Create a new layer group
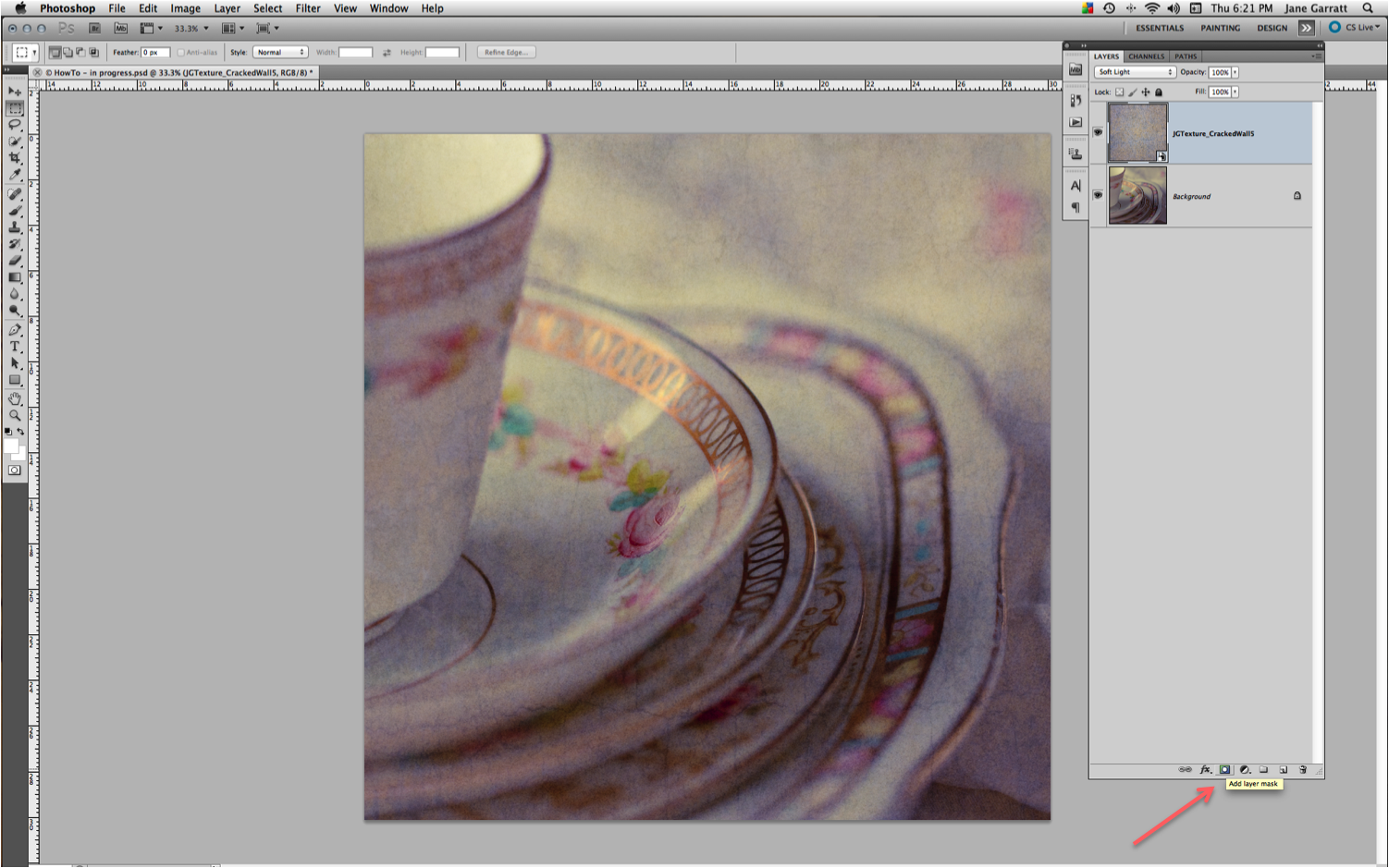Viewport: 1389px width, 868px height. pos(1265,769)
